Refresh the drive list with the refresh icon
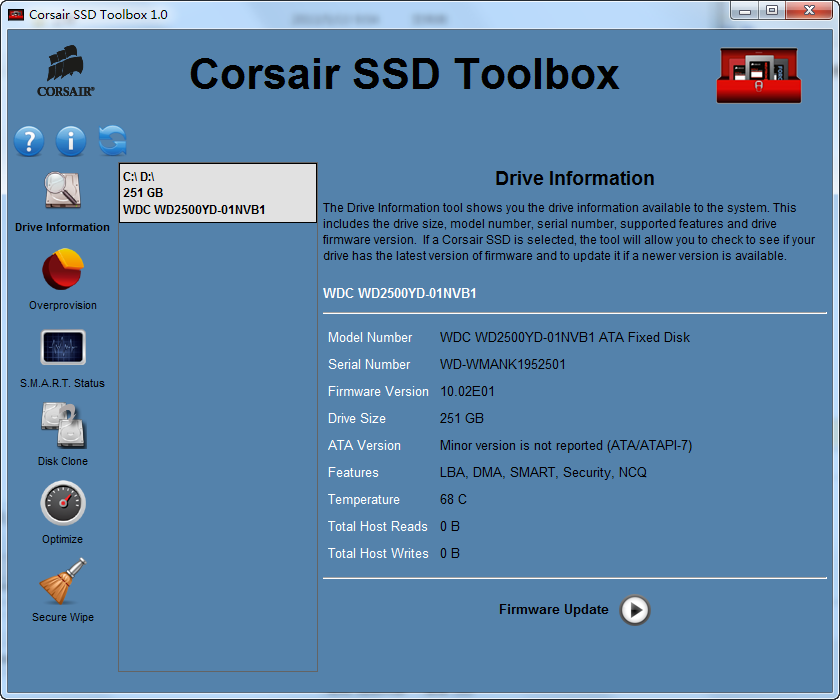 tap(112, 141)
